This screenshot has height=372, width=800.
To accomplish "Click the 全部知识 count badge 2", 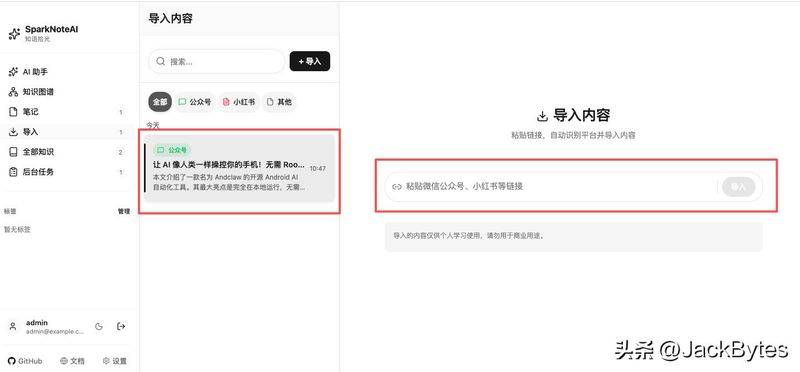I will 121,152.
